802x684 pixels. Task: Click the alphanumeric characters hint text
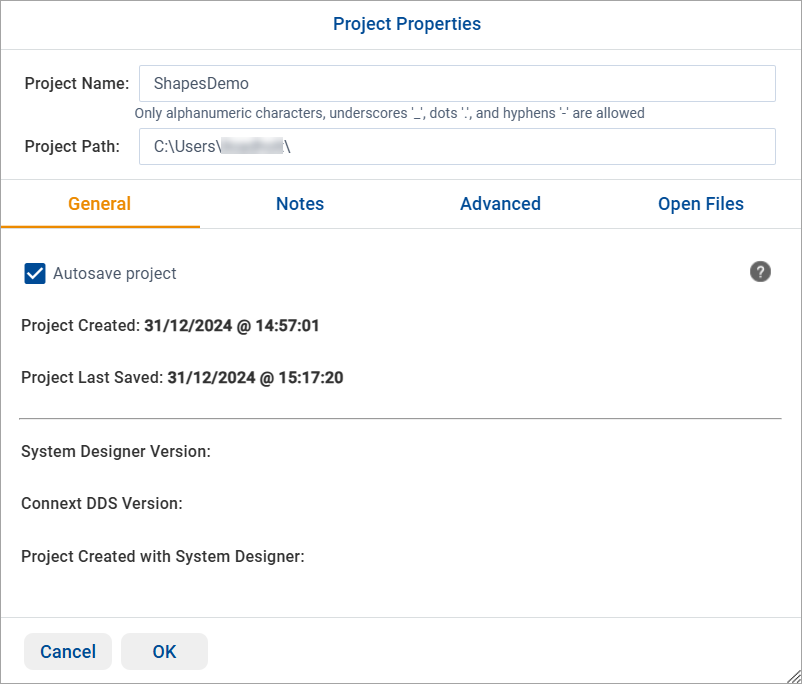pos(390,113)
